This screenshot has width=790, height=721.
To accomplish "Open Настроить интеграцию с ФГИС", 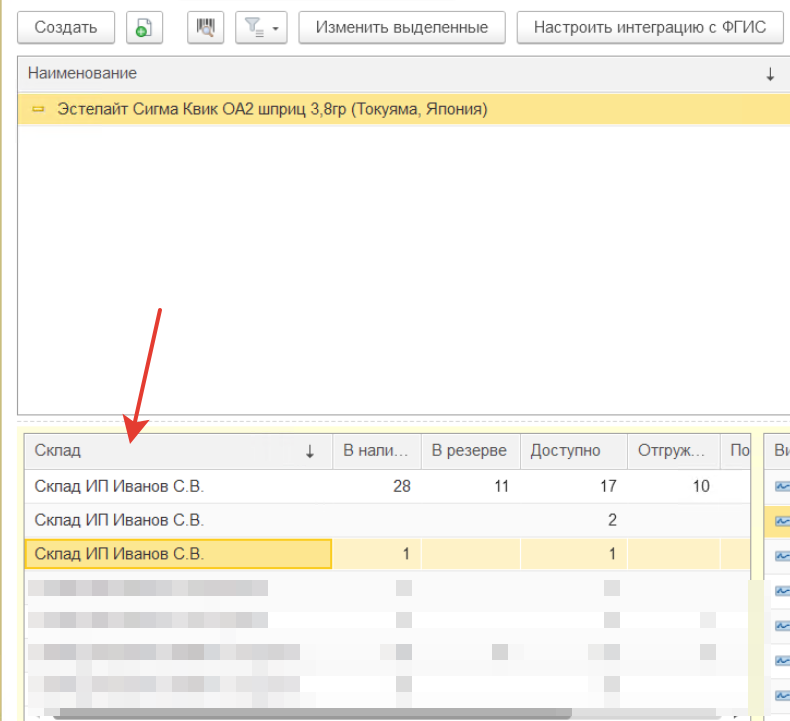I will tap(650, 27).
